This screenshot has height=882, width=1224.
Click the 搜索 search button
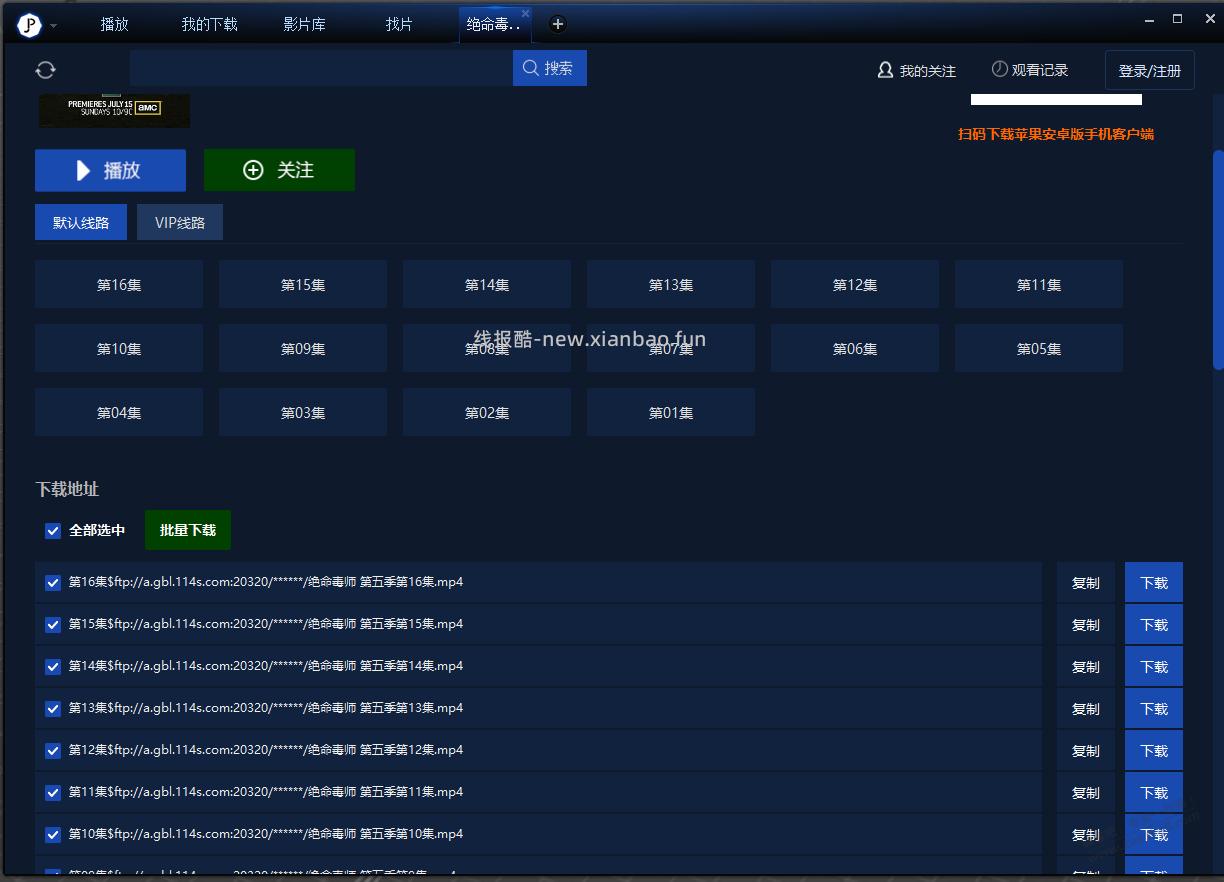pos(550,68)
